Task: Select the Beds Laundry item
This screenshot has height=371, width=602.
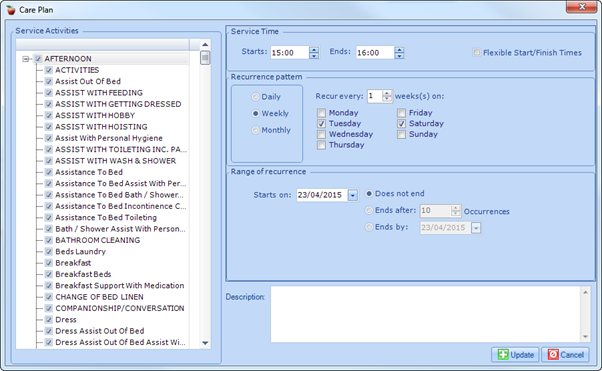Action: 80,252
